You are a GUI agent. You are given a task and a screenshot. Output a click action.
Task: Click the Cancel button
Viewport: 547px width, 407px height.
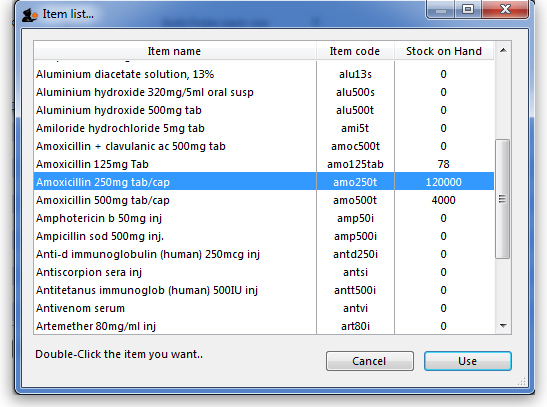click(x=369, y=361)
